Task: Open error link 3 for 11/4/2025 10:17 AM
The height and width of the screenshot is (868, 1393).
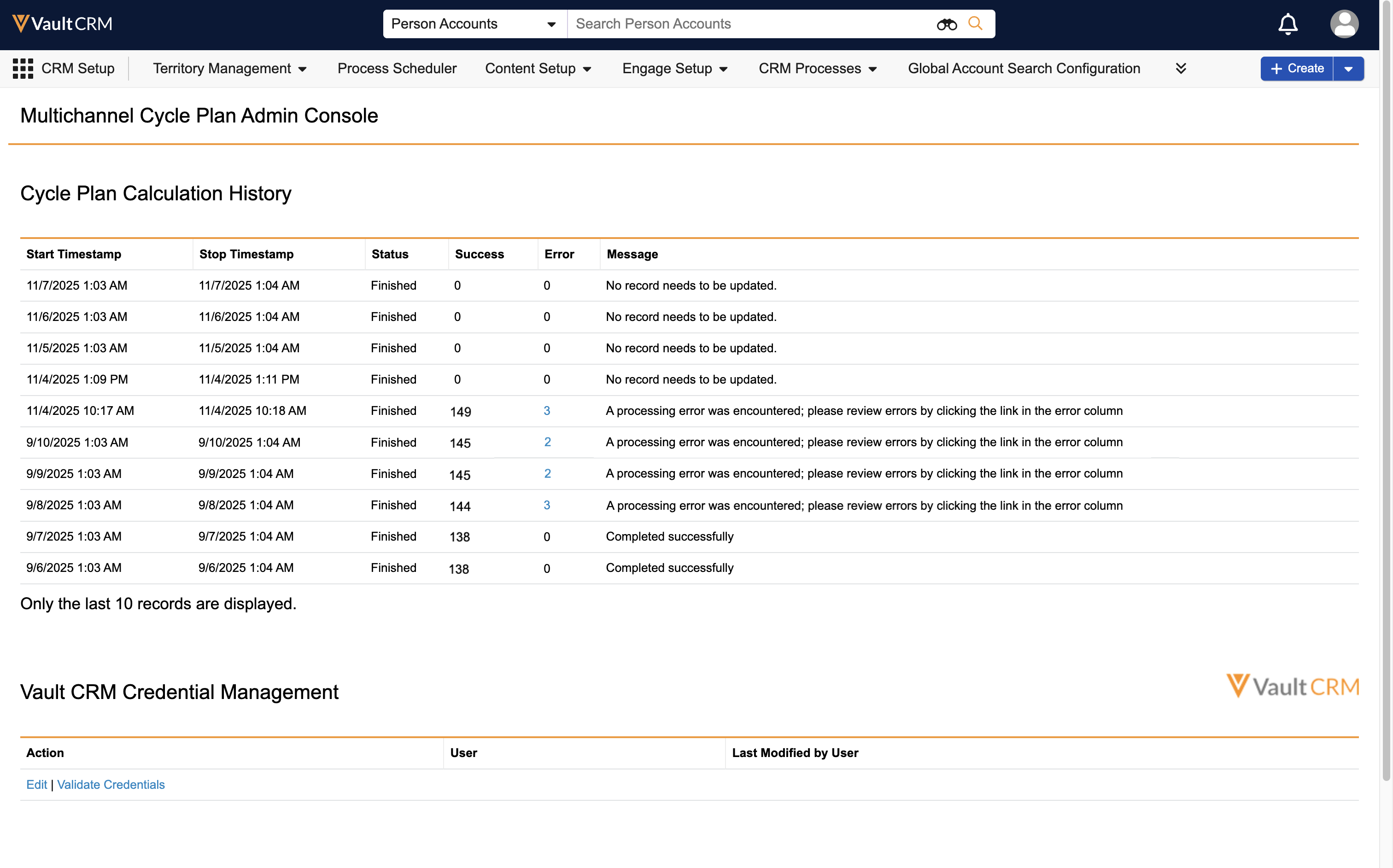Action: pyautogui.click(x=547, y=410)
